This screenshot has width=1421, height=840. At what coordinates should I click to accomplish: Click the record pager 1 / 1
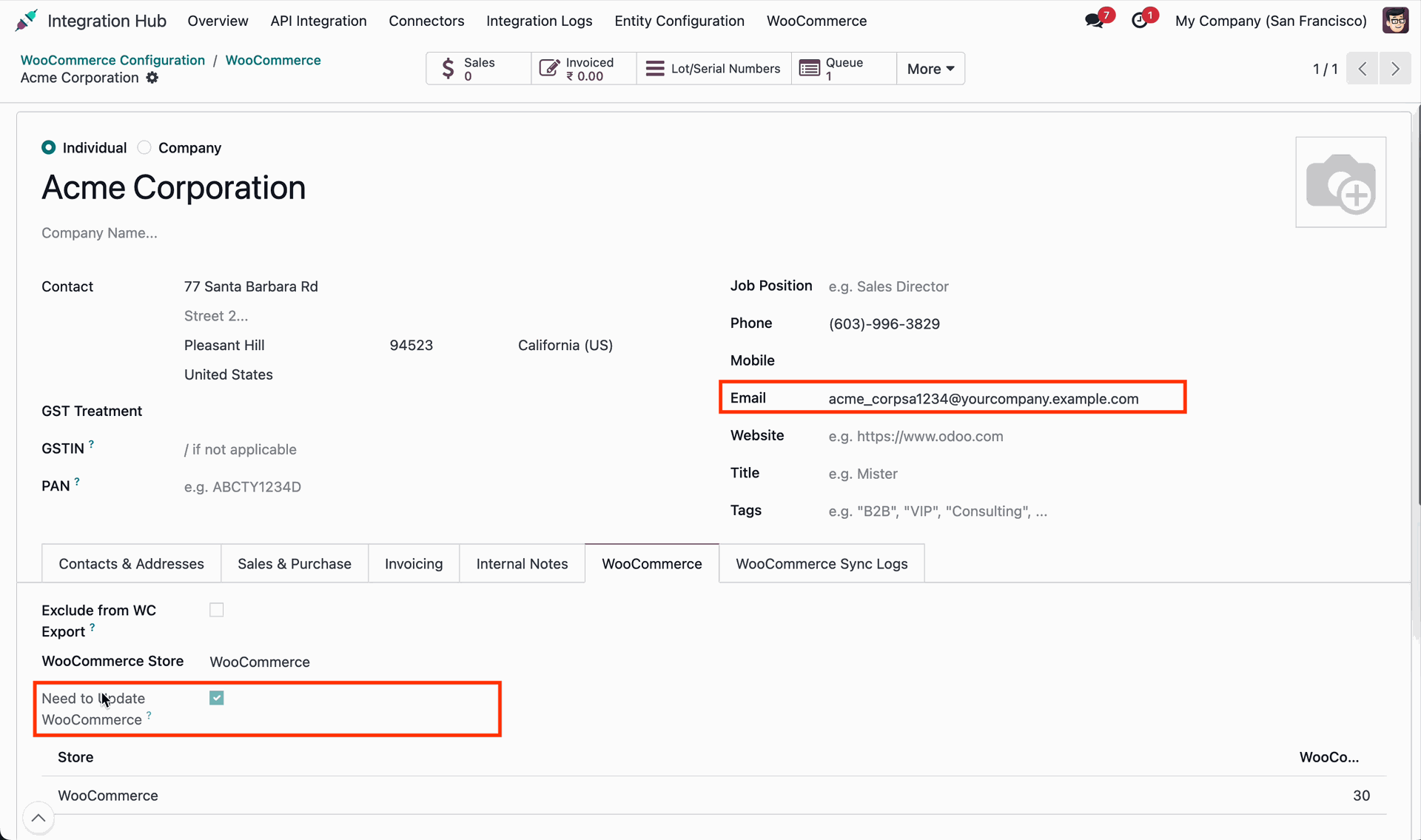tap(1325, 69)
